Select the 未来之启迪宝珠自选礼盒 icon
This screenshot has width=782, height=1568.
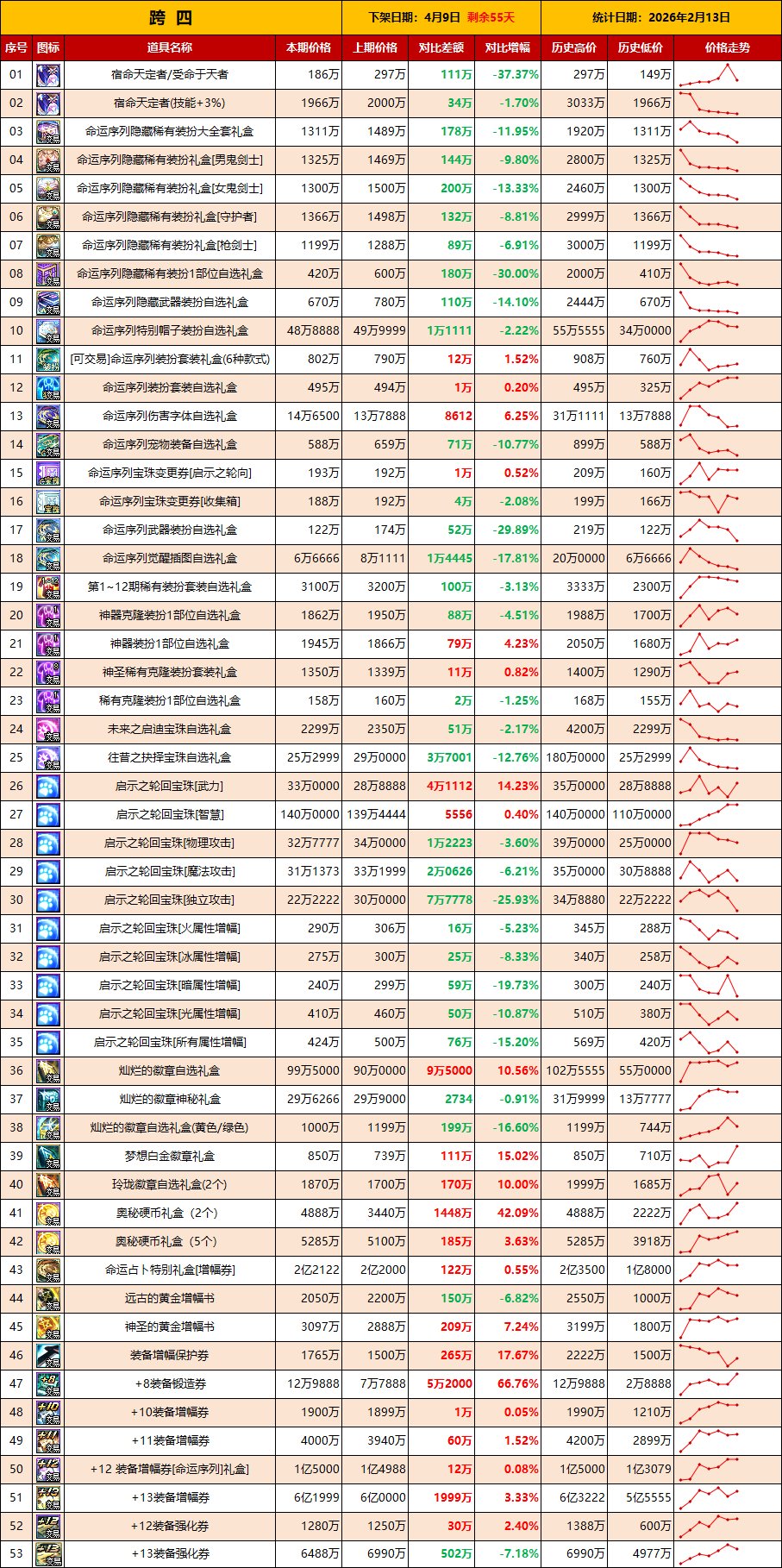click(48, 730)
